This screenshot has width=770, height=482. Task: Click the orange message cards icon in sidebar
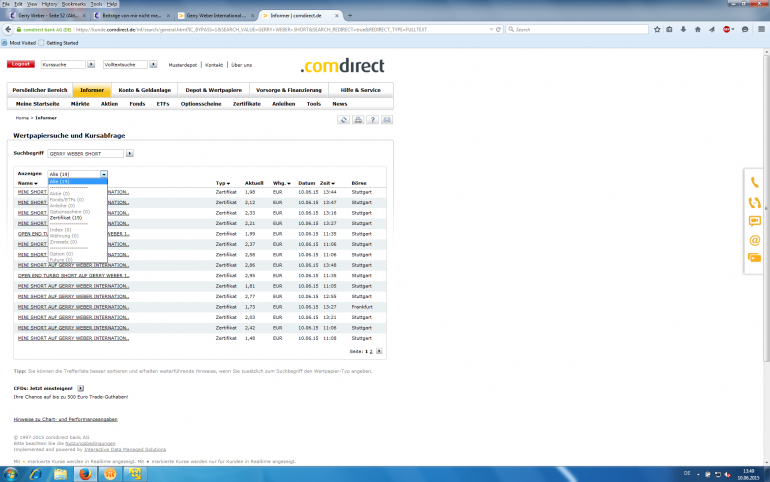click(754, 258)
